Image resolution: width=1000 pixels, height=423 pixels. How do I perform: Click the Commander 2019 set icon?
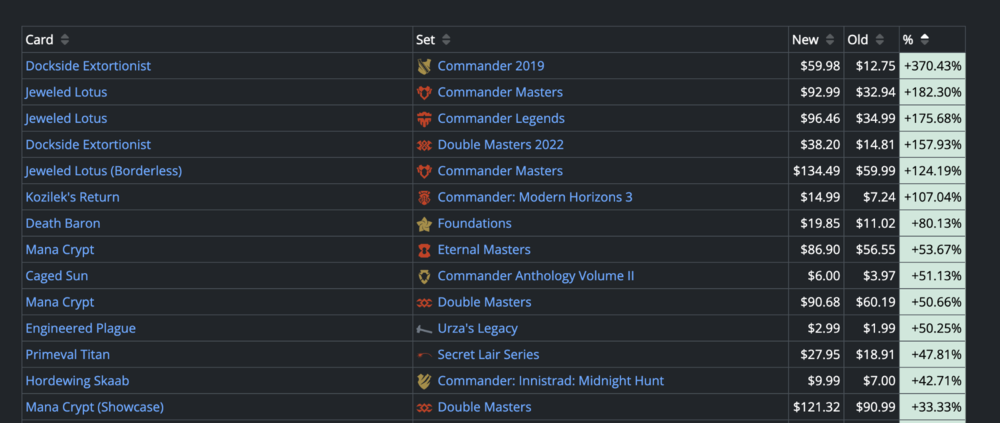pyautogui.click(x=425, y=66)
